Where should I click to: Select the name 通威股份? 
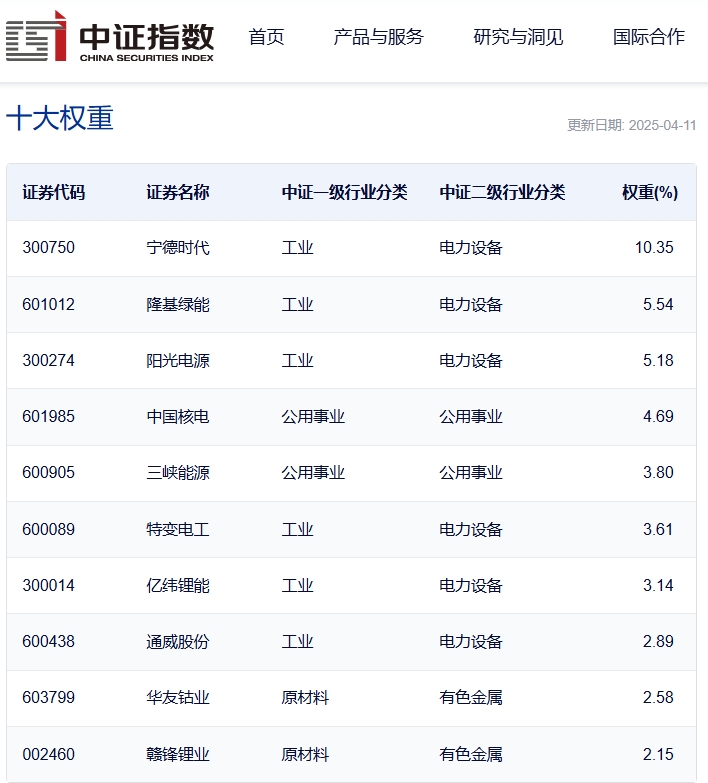click(178, 641)
